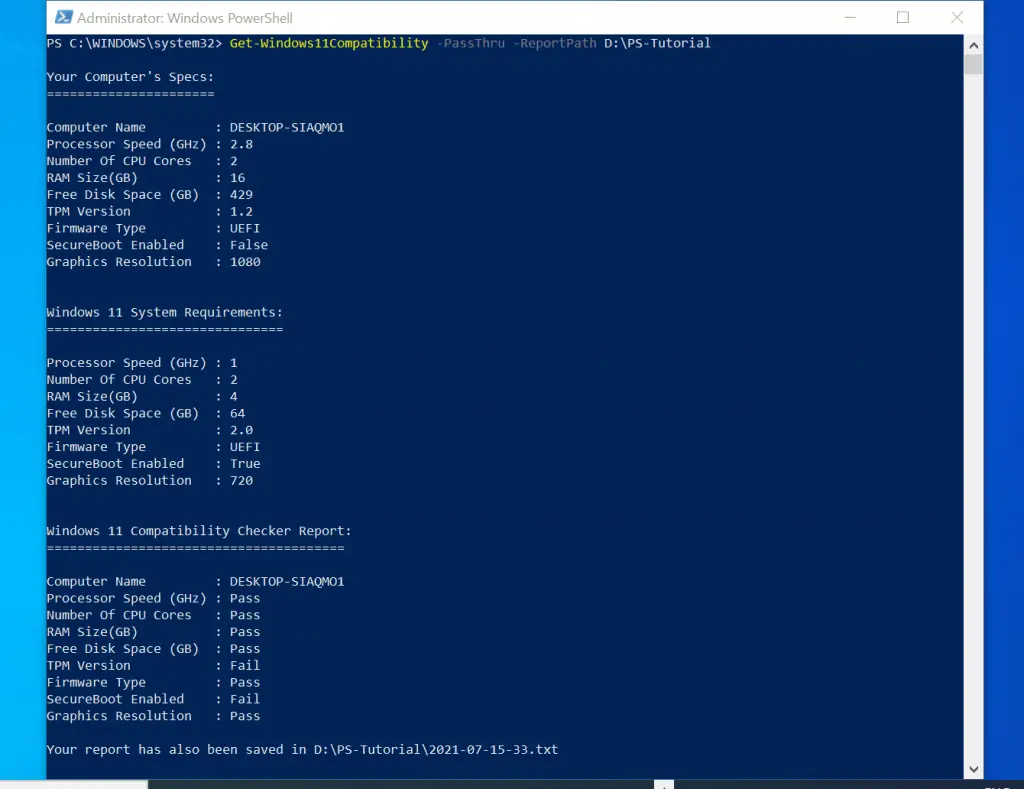Close the Windows PowerShell window
Image resolution: width=1024 pixels, height=789 pixels.
click(x=957, y=18)
